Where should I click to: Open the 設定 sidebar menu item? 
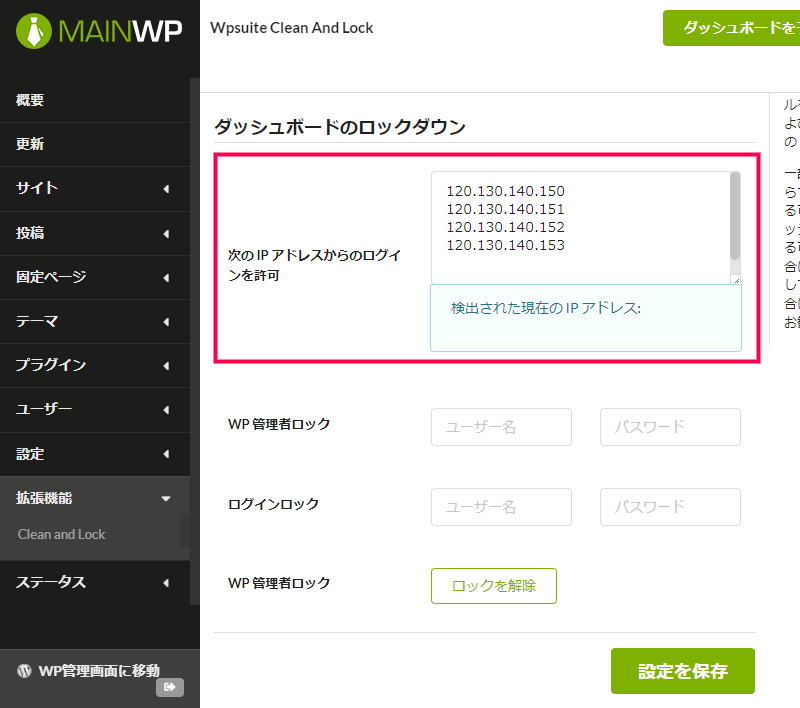click(95, 454)
